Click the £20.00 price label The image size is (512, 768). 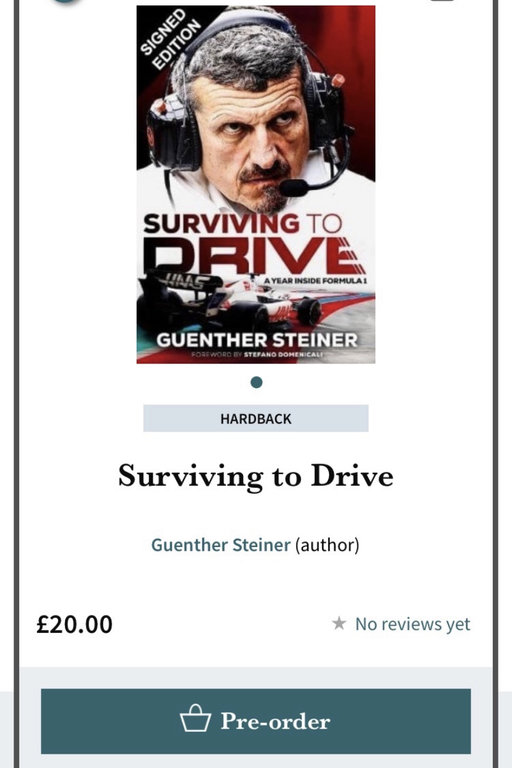pyautogui.click(x=74, y=624)
